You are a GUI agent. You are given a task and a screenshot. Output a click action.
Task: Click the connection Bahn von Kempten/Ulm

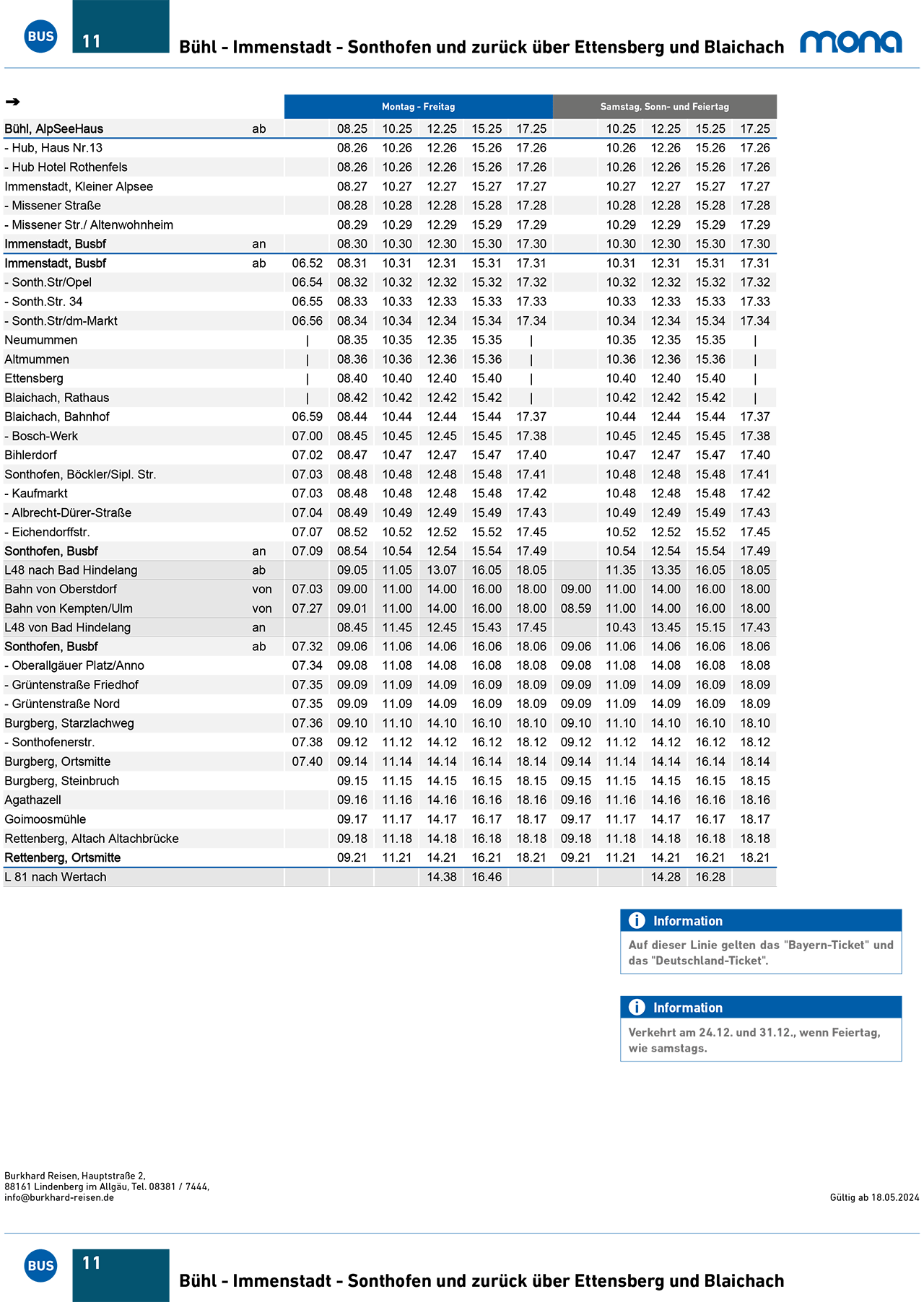69,608
